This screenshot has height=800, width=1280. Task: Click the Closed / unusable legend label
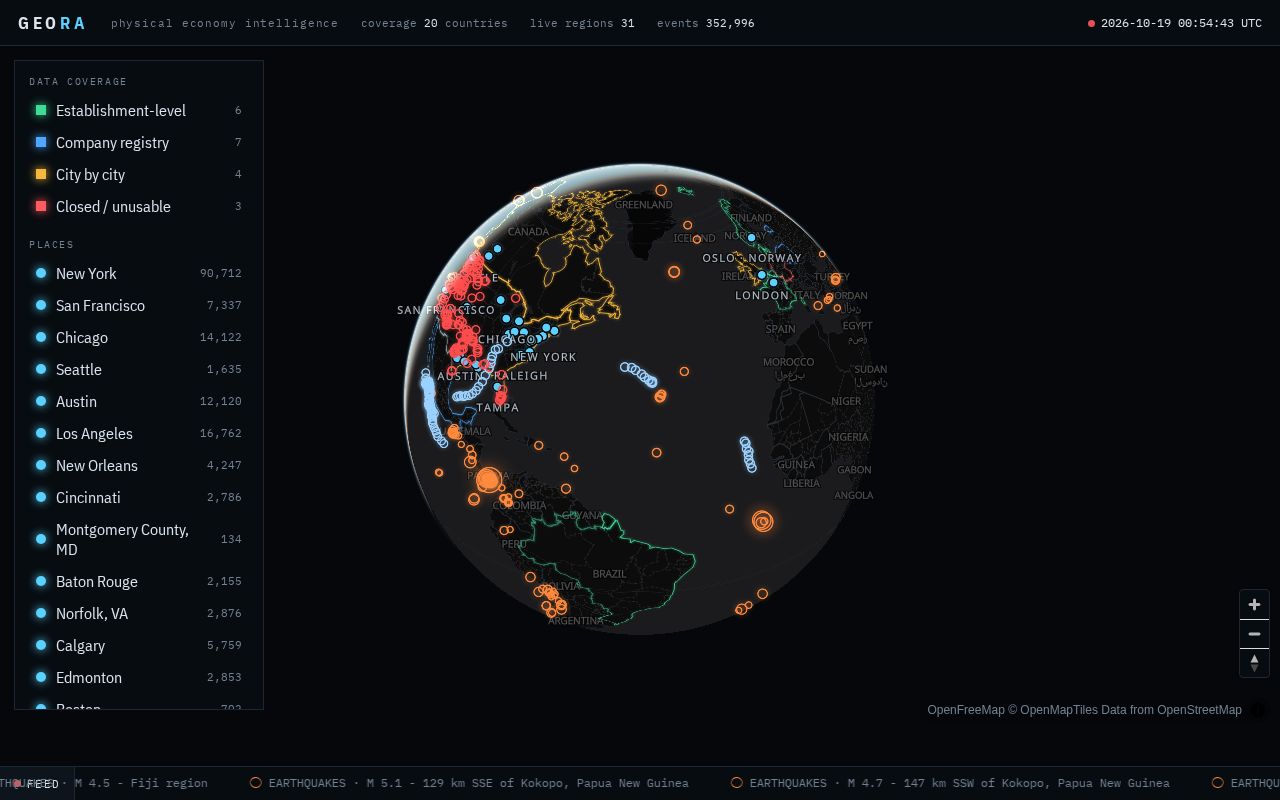tap(113, 206)
